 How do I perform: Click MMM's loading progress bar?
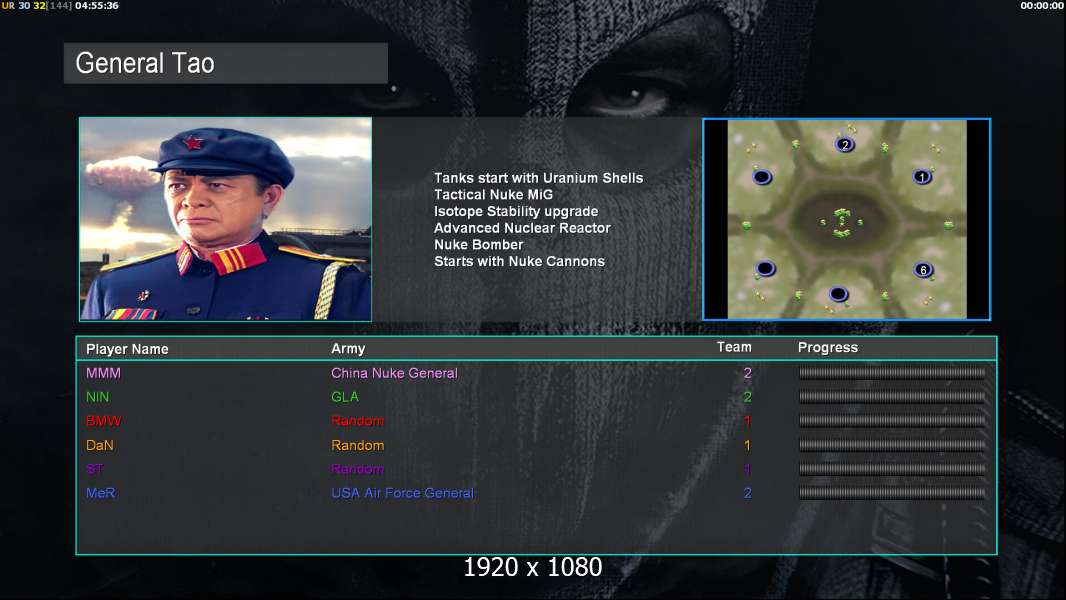[x=892, y=372]
